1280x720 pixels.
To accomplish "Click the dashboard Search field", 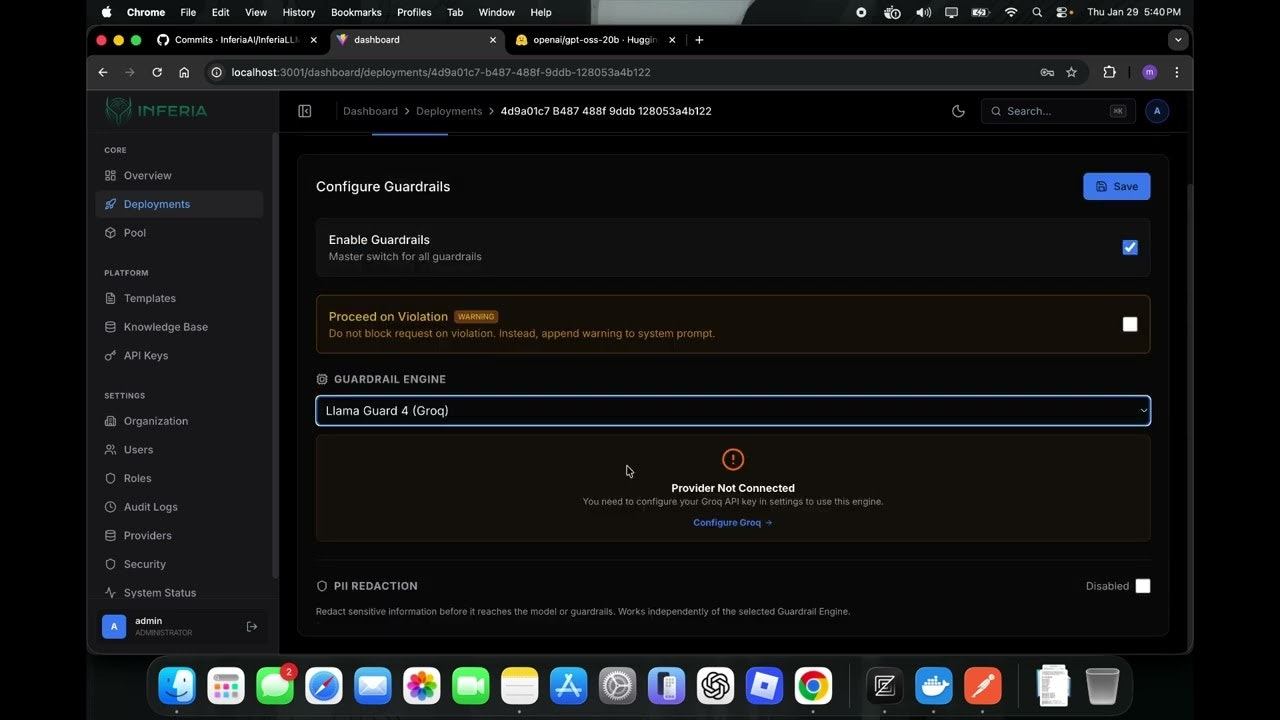I will point(1058,111).
